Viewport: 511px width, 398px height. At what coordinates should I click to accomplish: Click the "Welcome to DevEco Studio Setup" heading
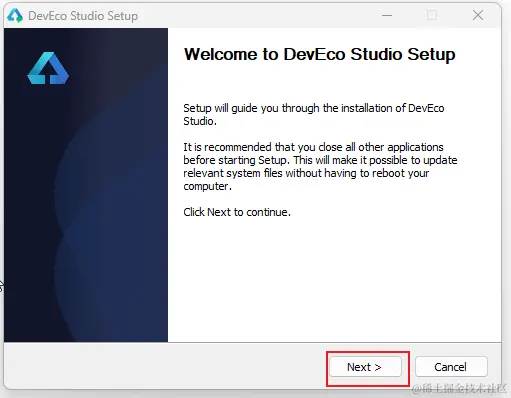(x=320, y=54)
